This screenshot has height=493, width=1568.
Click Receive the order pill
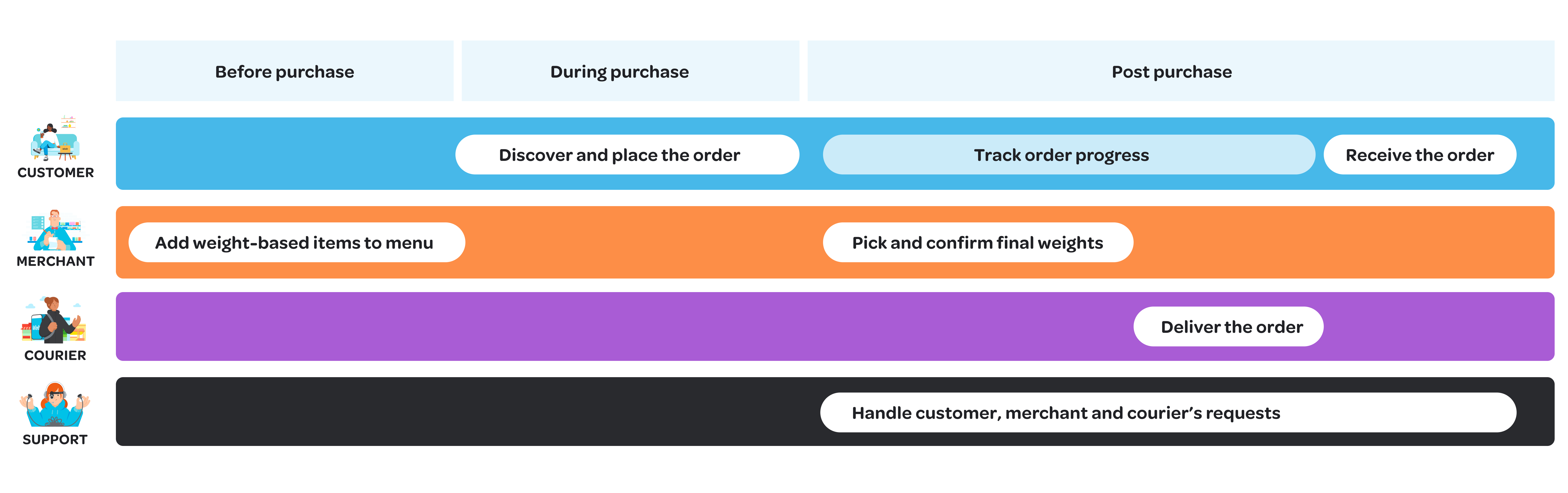[1420, 155]
